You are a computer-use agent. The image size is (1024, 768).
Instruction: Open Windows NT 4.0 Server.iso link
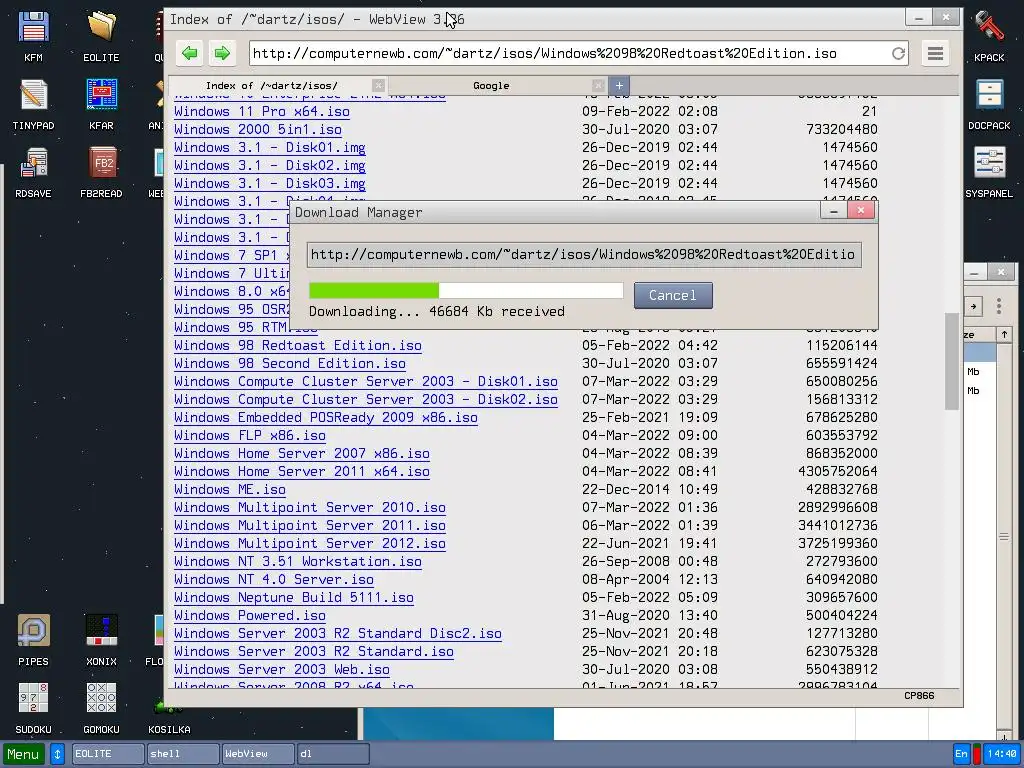[x=274, y=580]
